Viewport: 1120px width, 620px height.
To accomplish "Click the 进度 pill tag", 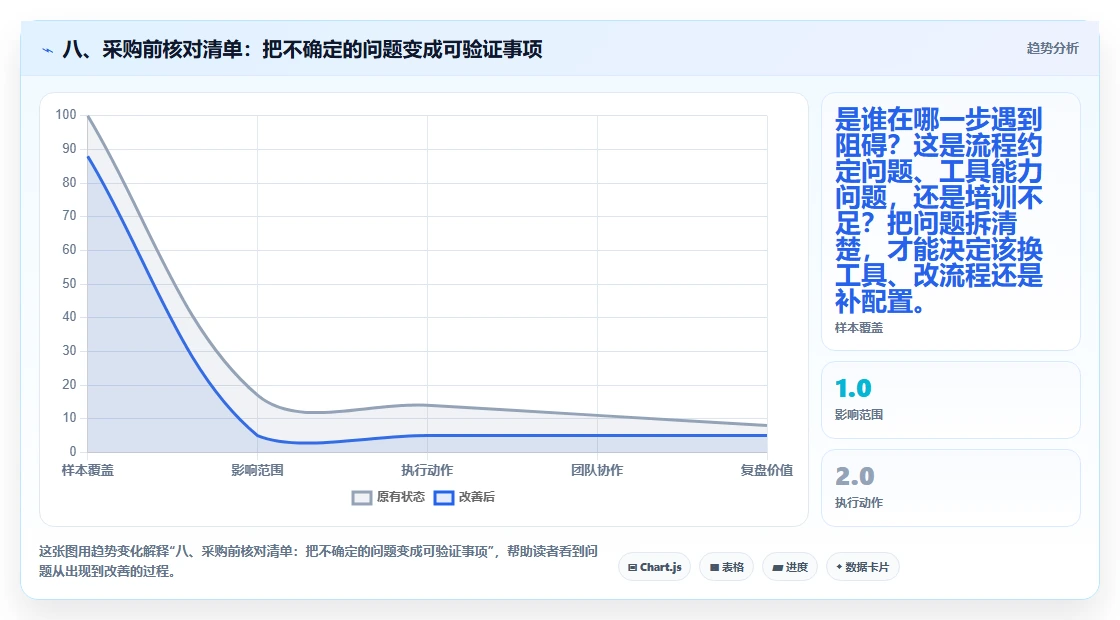I will (x=790, y=567).
